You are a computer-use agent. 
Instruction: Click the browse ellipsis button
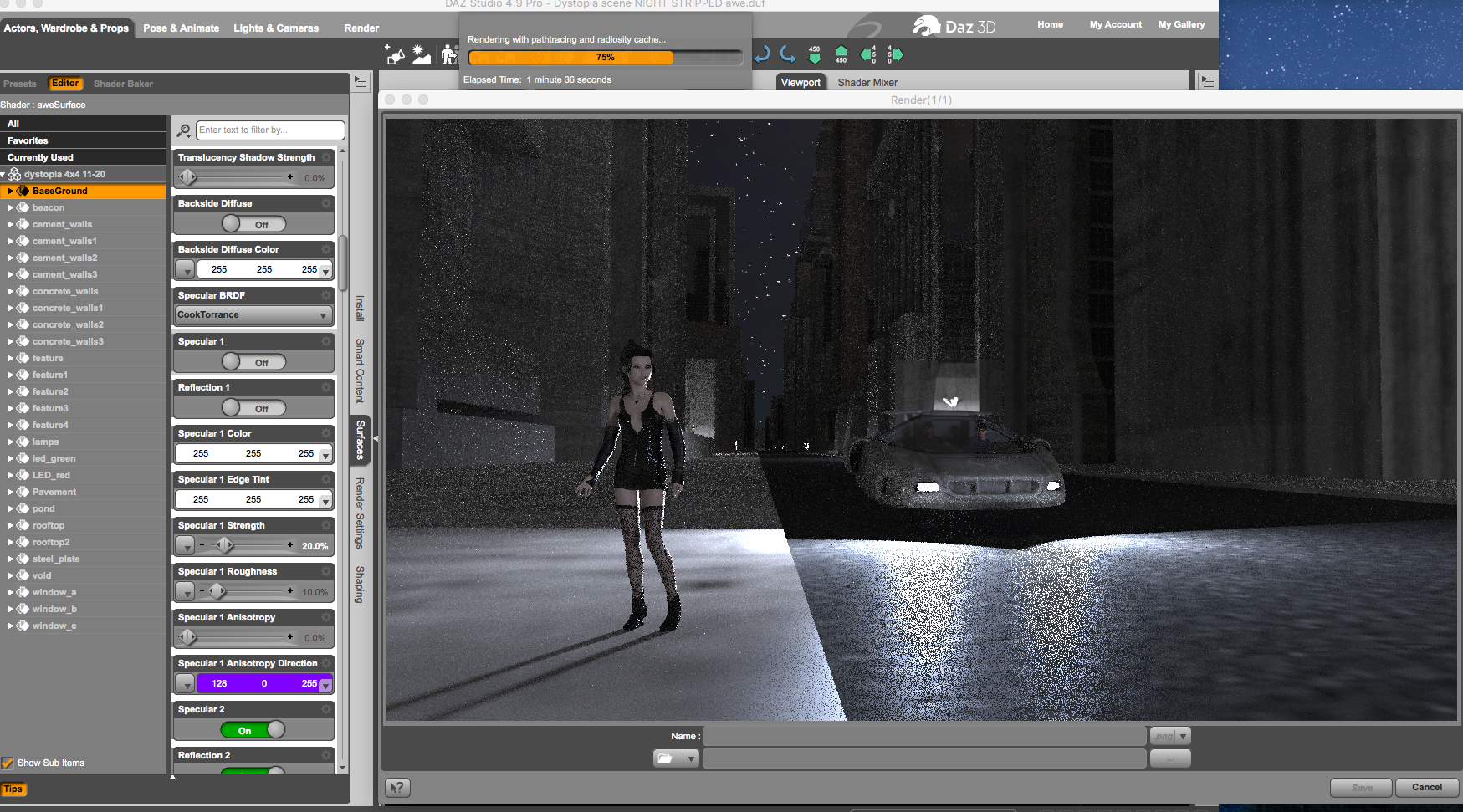click(x=1170, y=758)
